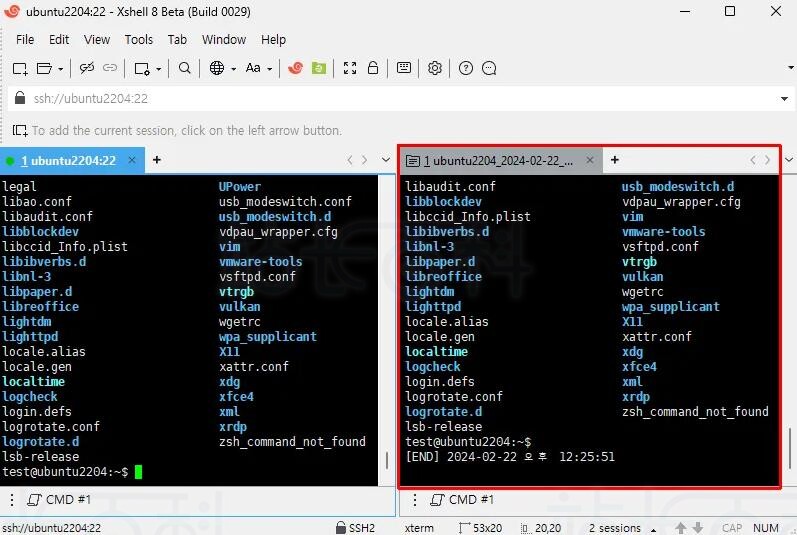797x535 pixels.
Task: Expand the Aa font dropdown arrow
Action: click(x=270, y=69)
